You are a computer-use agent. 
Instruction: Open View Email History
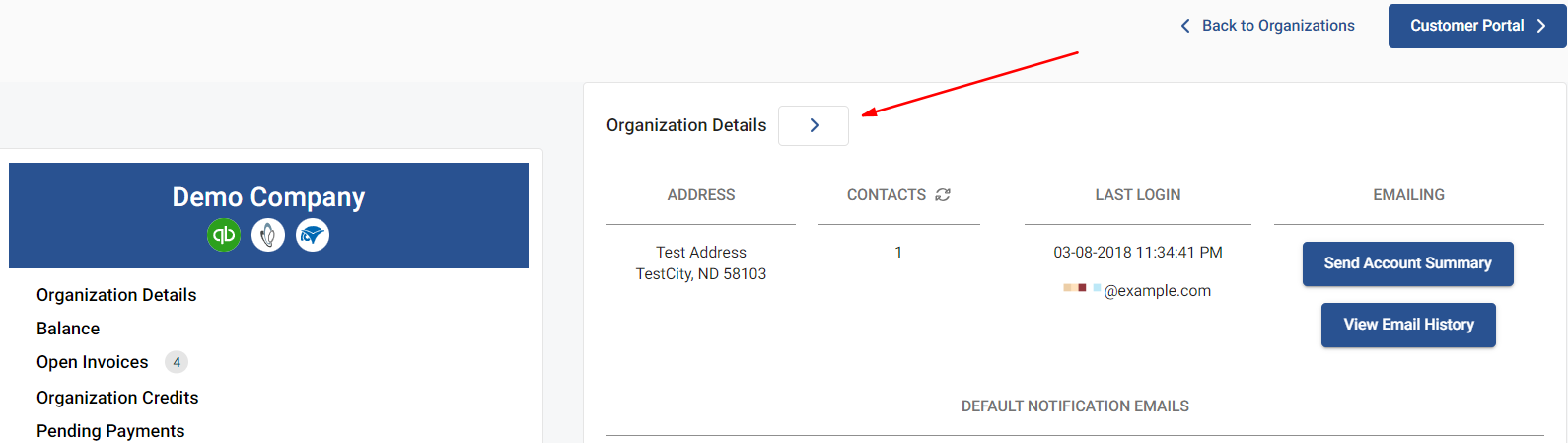(1408, 325)
